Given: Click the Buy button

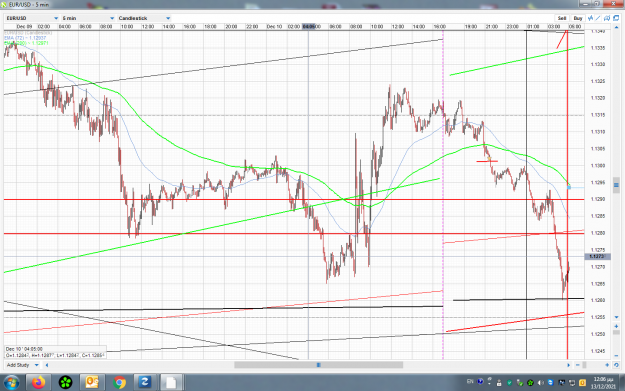Looking at the screenshot, I should (578, 18).
